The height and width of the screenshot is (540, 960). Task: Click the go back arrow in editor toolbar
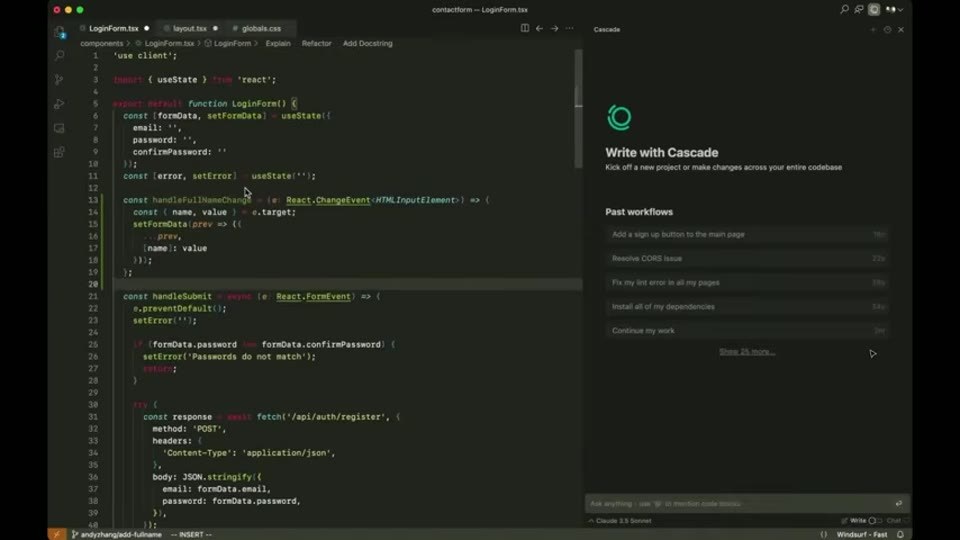pyautogui.click(x=539, y=28)
